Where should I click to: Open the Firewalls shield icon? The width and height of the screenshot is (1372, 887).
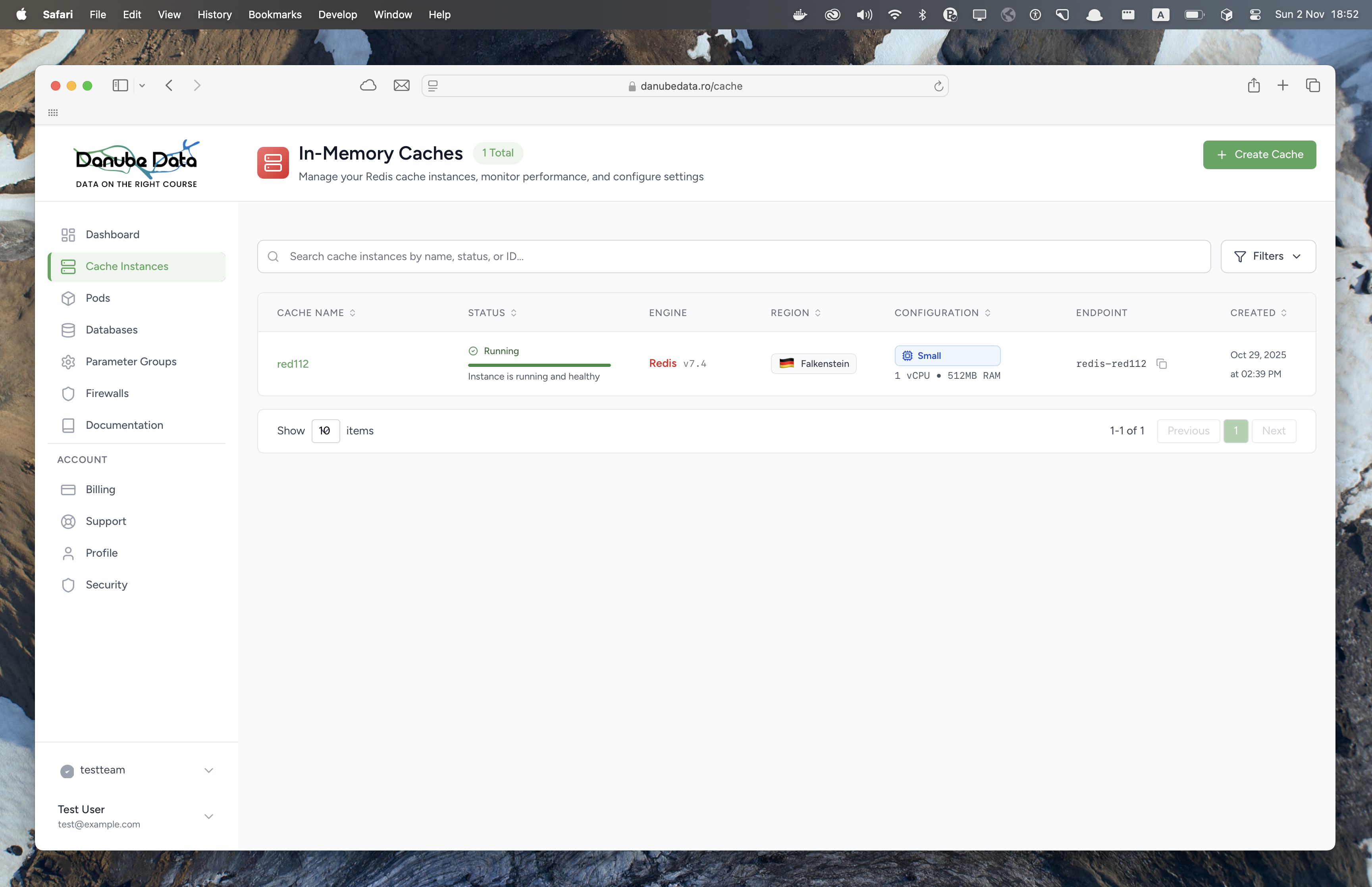[69, 393]
